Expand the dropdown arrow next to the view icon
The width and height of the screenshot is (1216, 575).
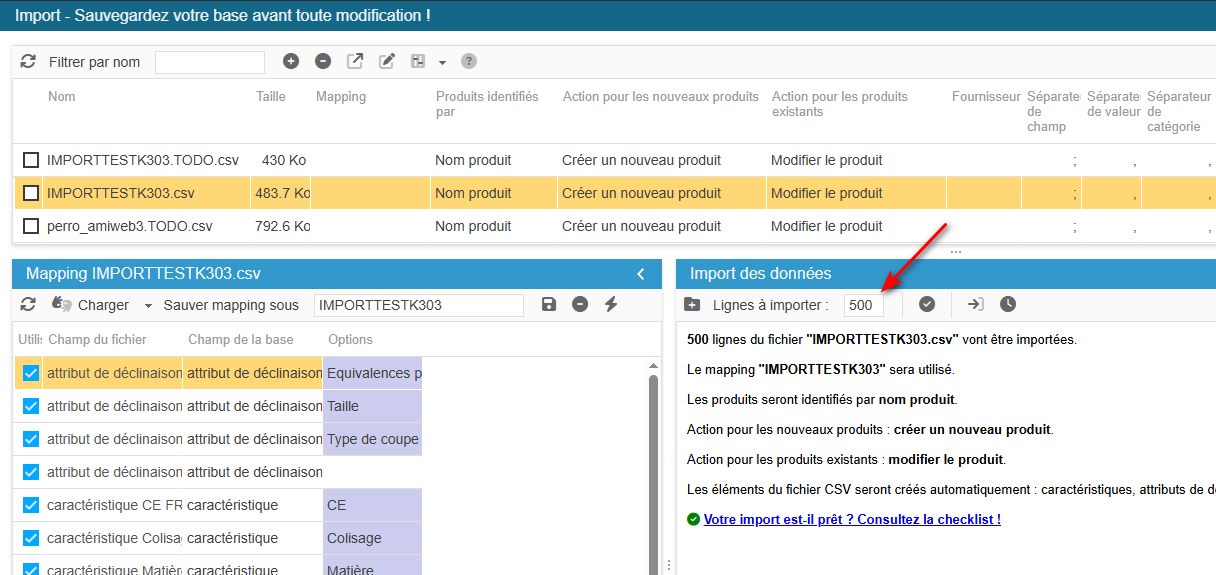(442, 63)
